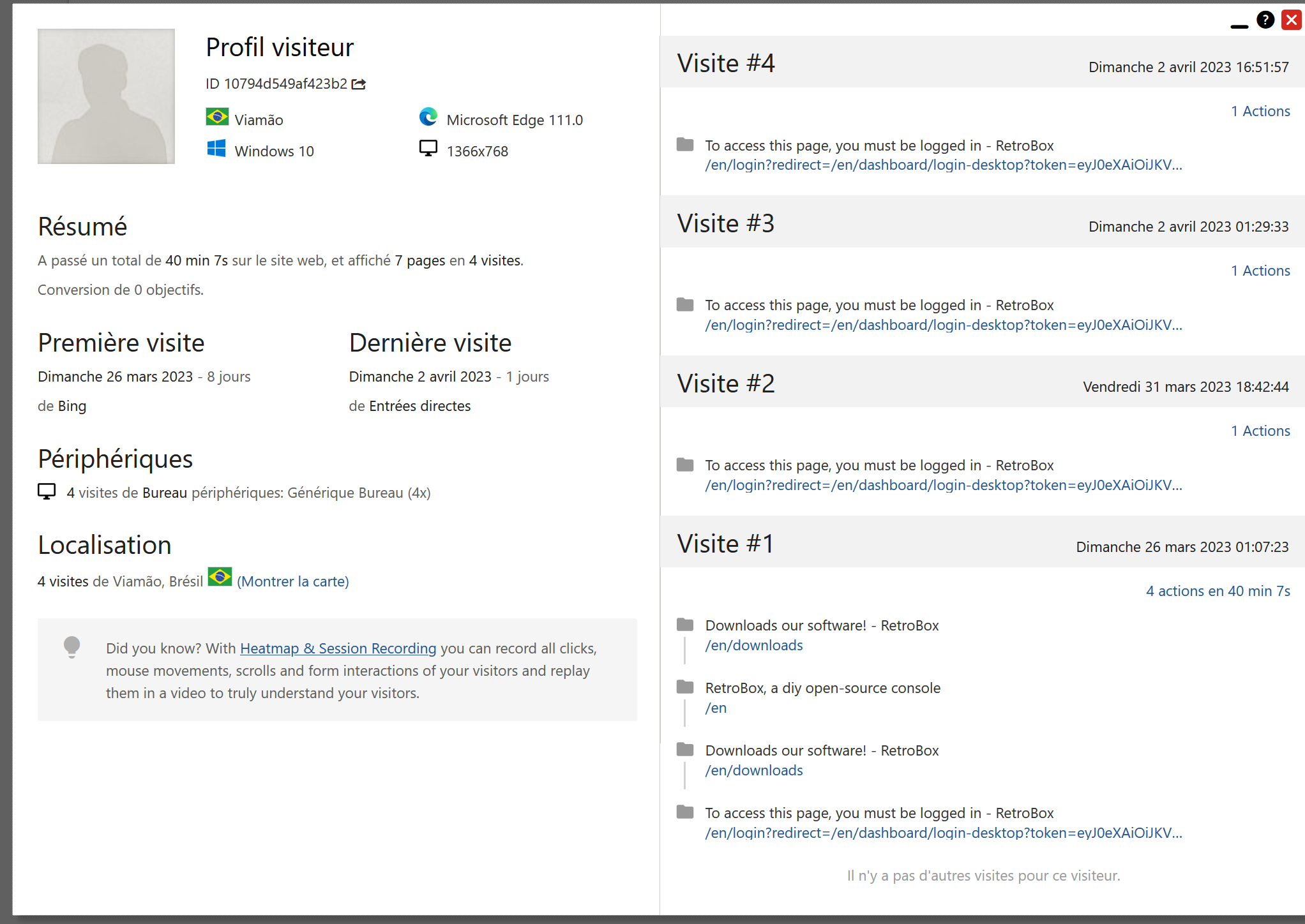
Task: Click the help question mark icon
Action: point(1265,20)
